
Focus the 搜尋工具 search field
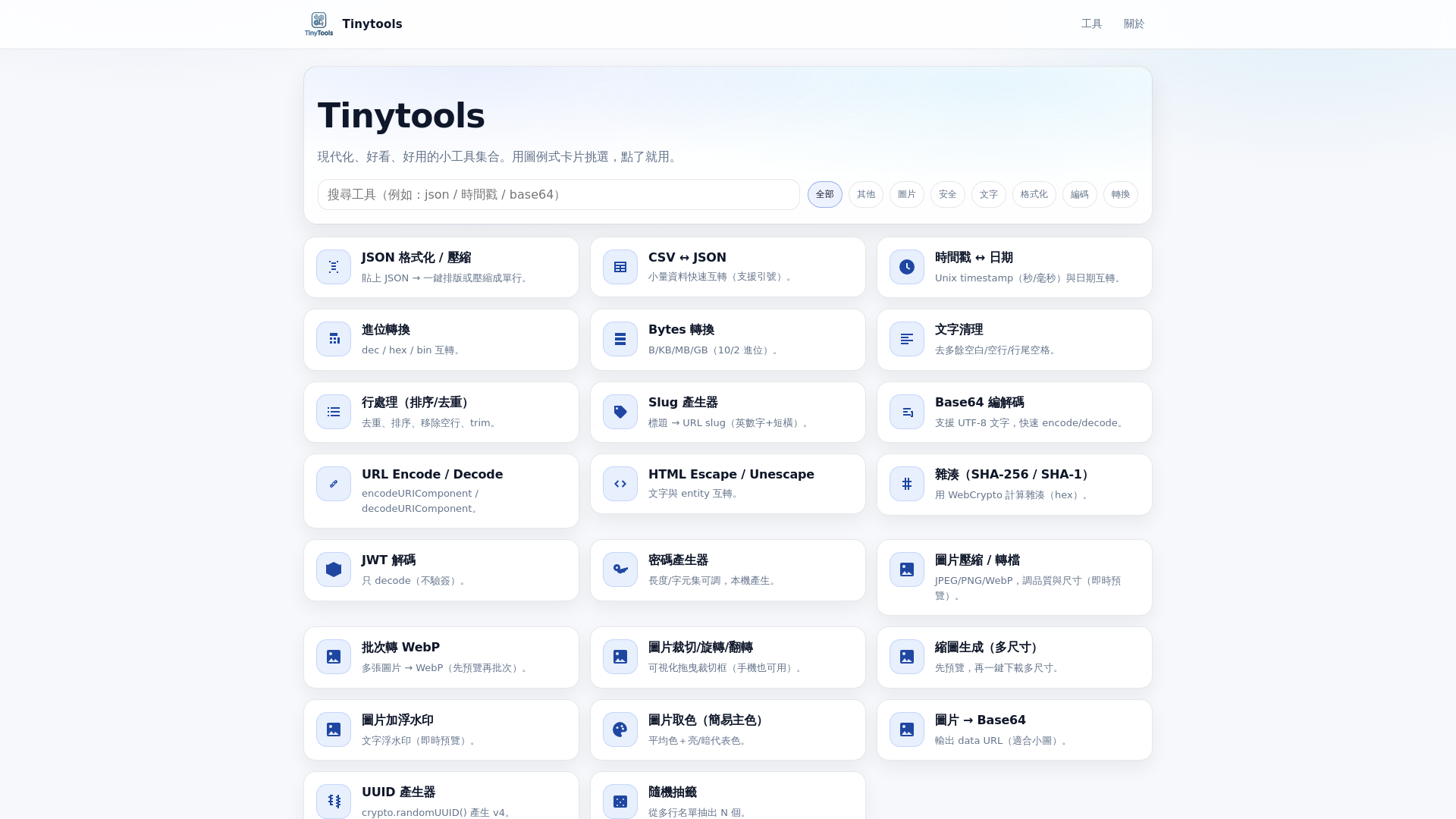point(559,195)
